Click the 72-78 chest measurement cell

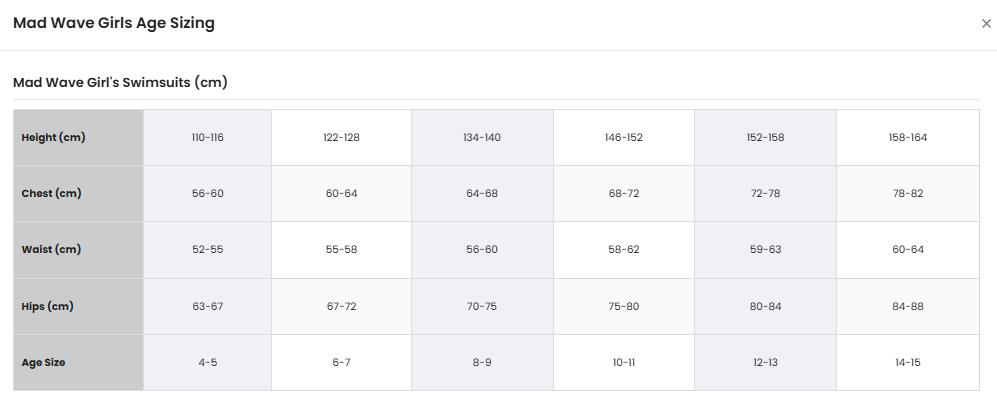[x=766, y=193]
